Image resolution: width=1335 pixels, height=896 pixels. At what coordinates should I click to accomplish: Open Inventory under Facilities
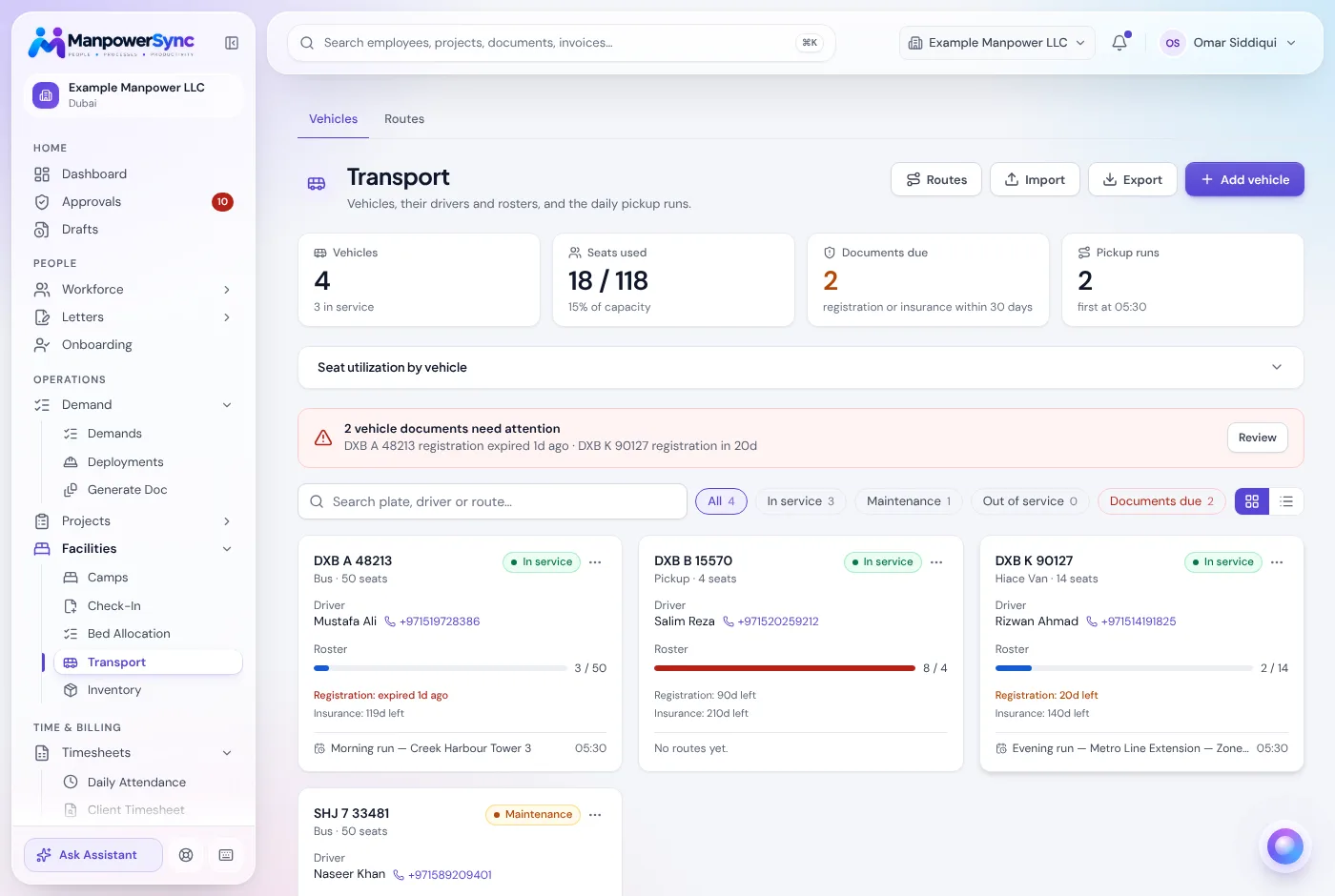pos(148,690)
